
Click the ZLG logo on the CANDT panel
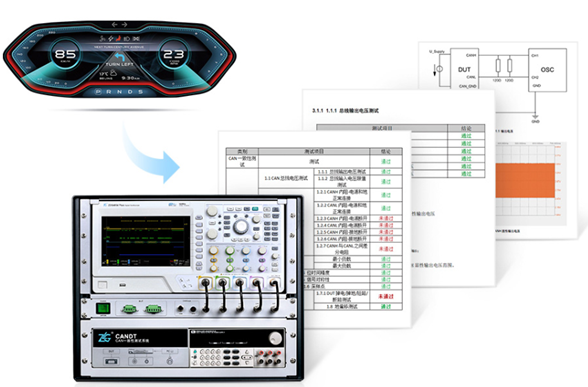click(104, 336)
